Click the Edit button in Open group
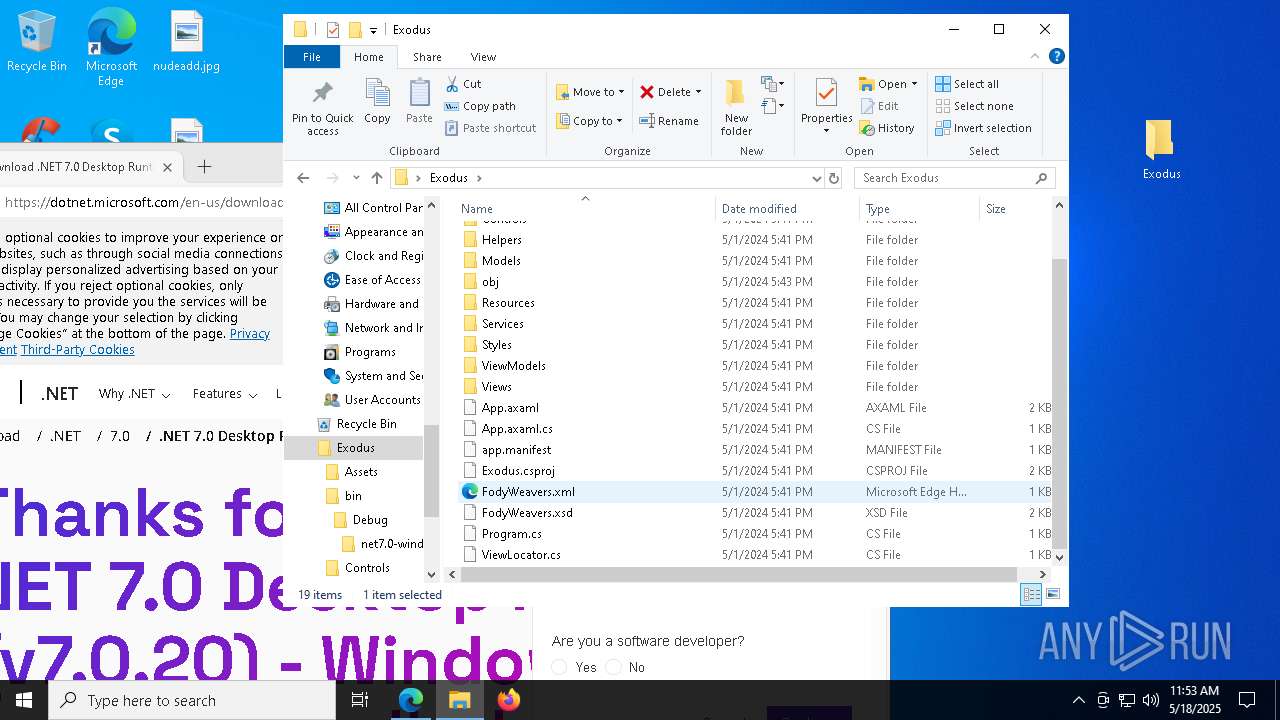The width and height of the screenshot is (1280, 720). pos(879,106)
